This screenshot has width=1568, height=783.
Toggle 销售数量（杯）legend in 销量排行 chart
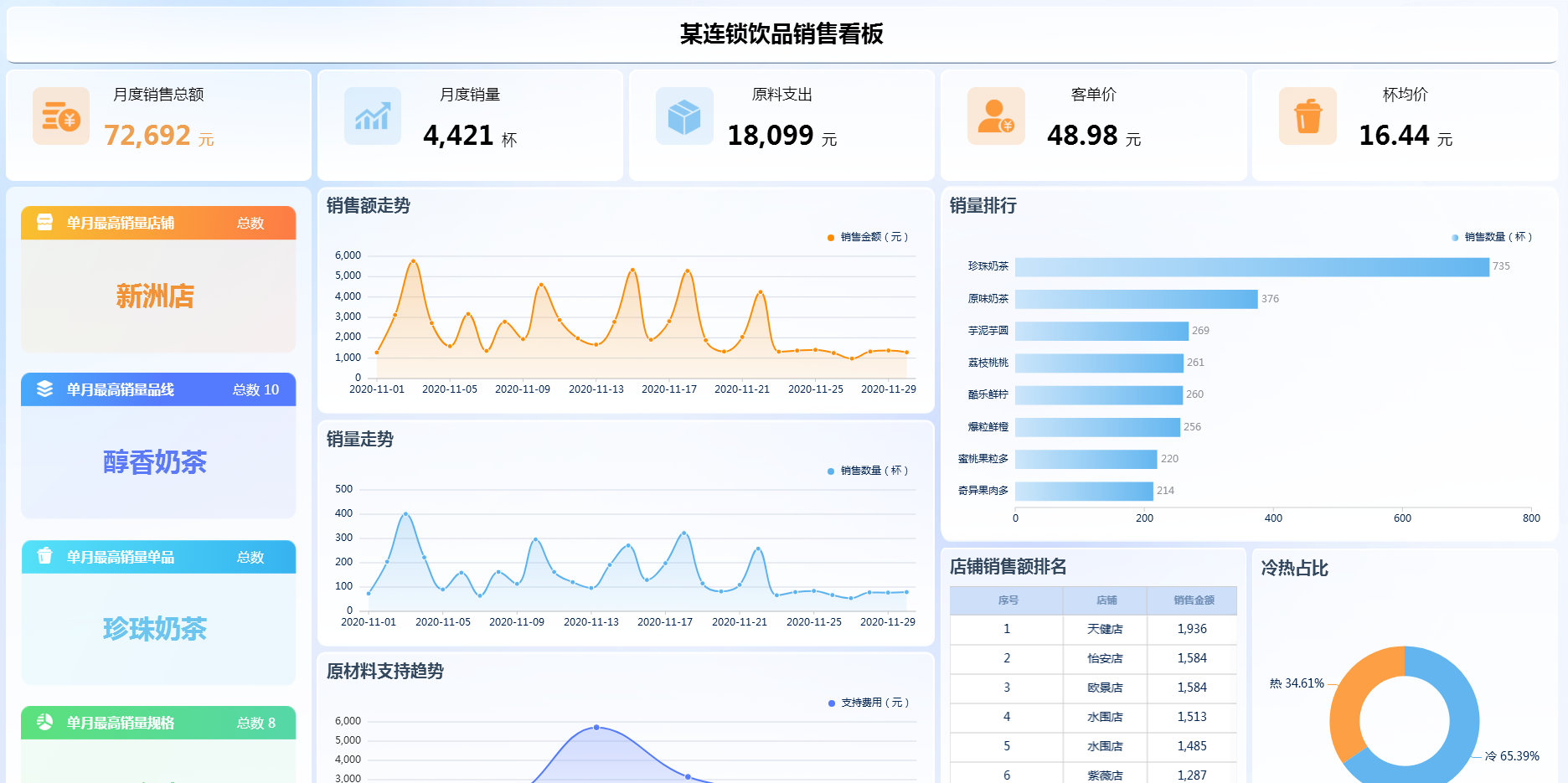coord(1493,238)
